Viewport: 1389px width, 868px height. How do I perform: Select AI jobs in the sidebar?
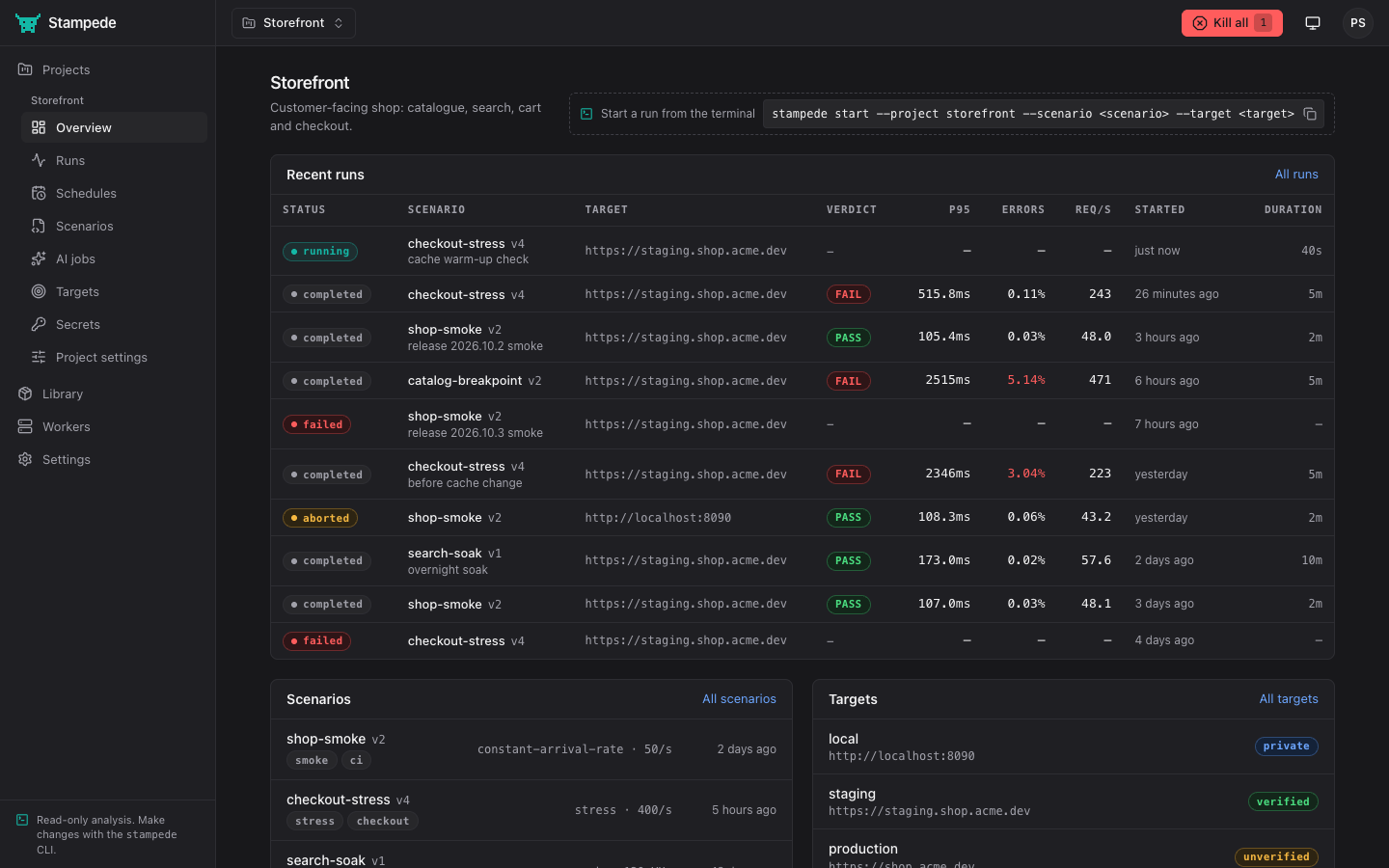click(114, 258)
